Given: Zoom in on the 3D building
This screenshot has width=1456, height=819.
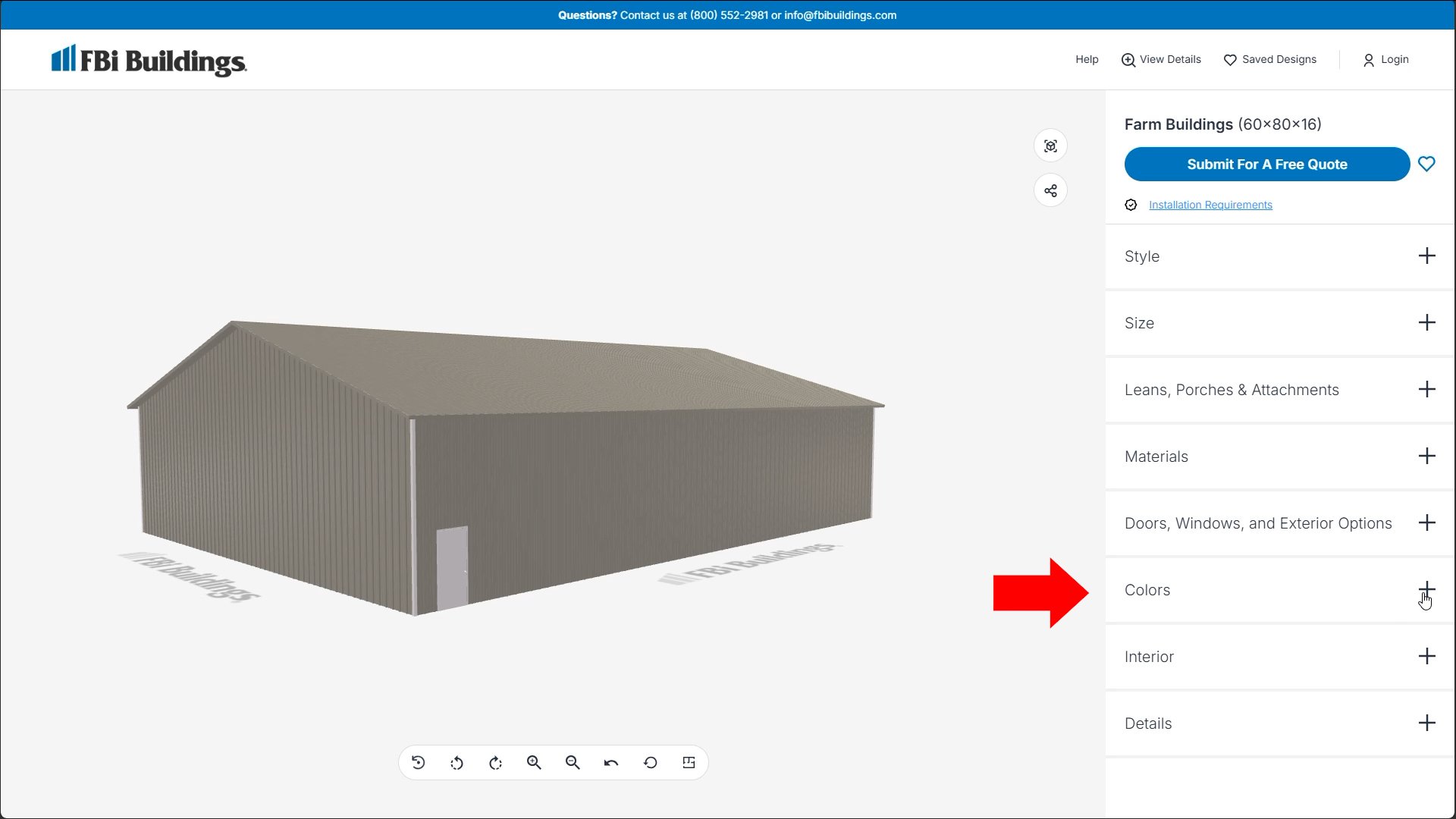Looking at the screenshot, I should (x=534, y=763).
